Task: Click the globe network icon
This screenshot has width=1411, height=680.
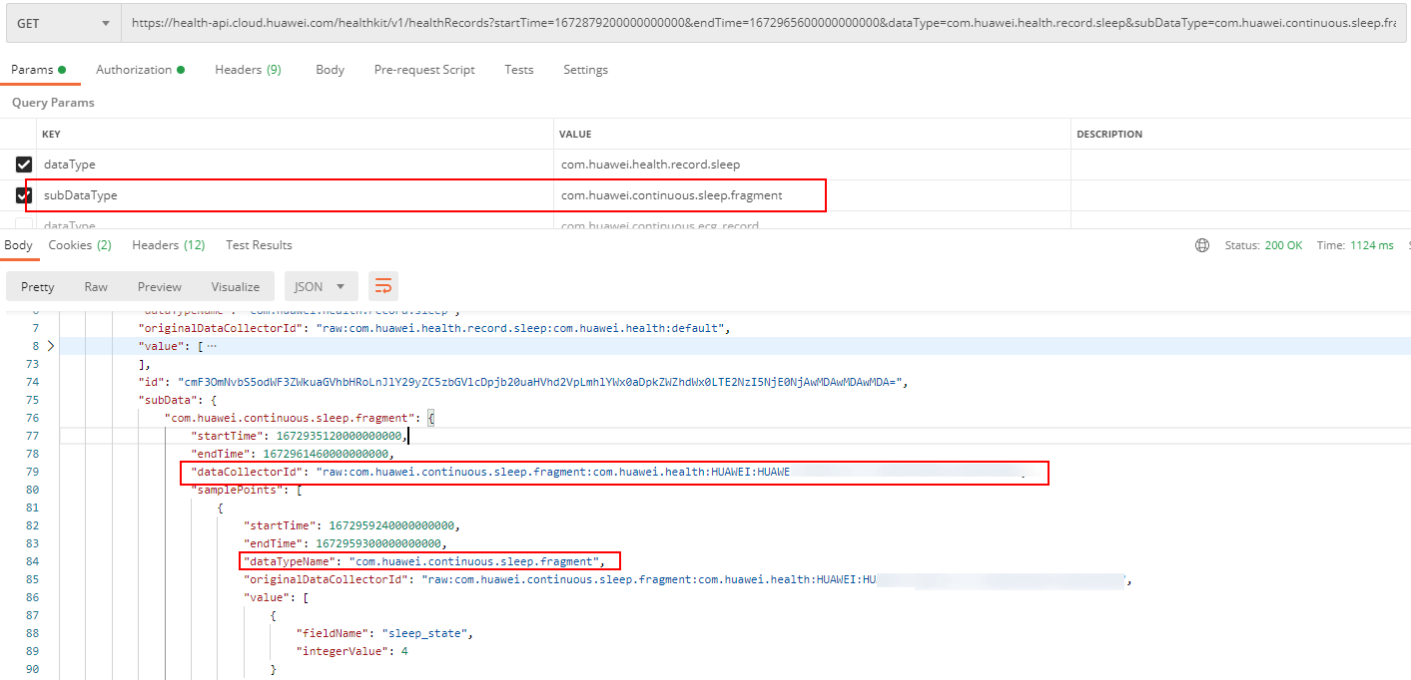Action: pos(1202,245)
